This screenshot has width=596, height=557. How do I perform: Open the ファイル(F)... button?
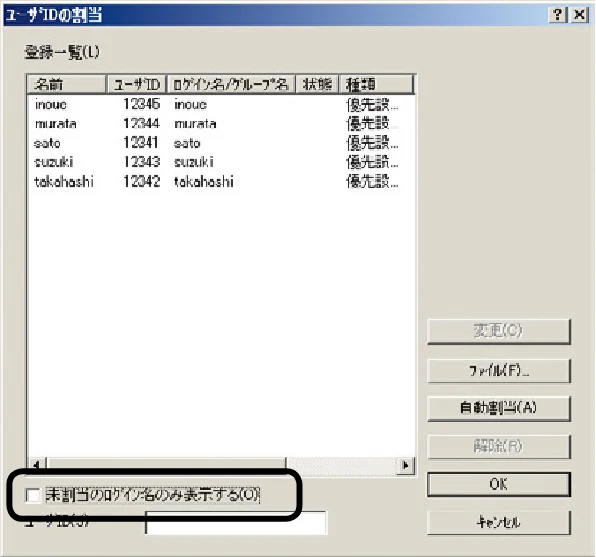pos(499,371)
